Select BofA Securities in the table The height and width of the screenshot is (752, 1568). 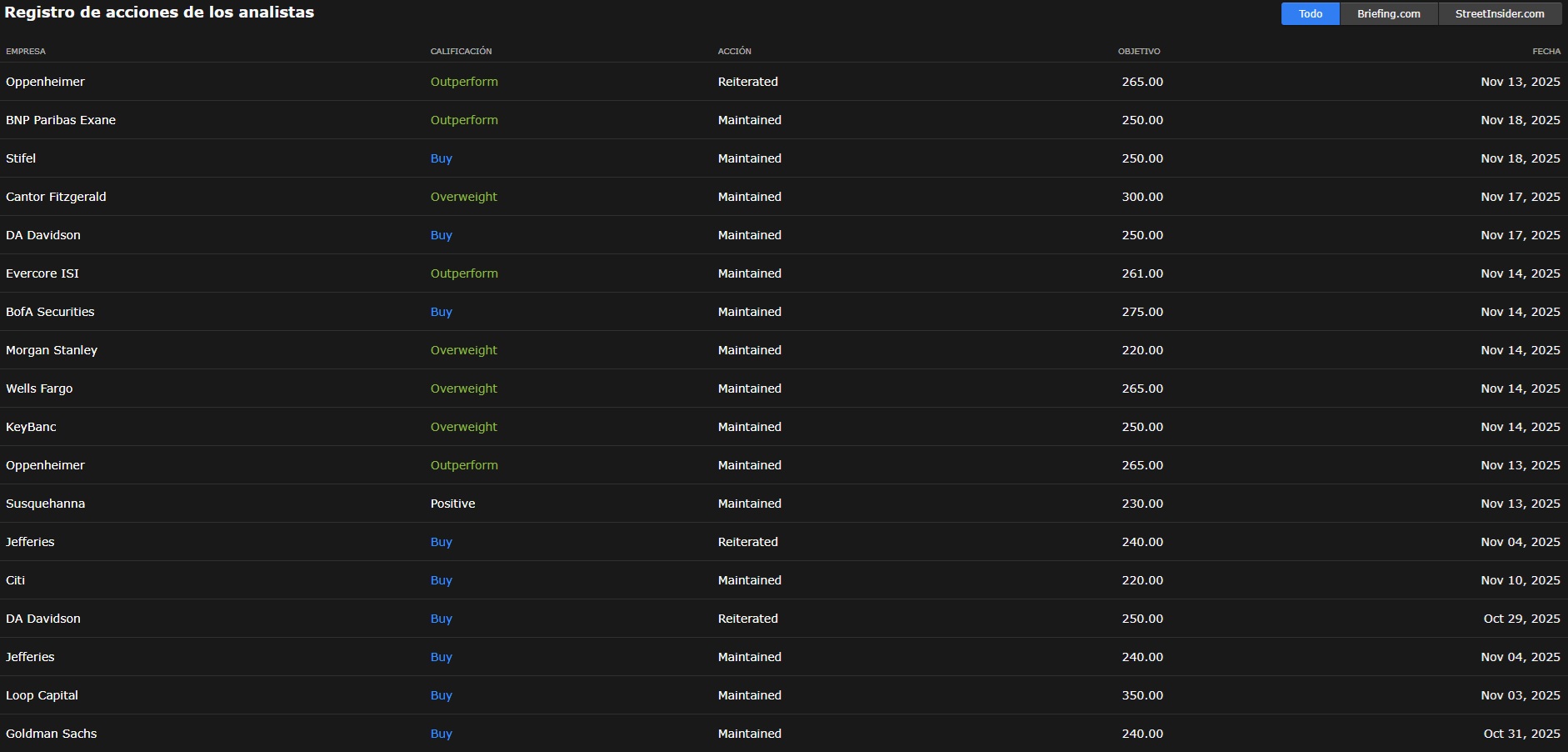[50, 312]
